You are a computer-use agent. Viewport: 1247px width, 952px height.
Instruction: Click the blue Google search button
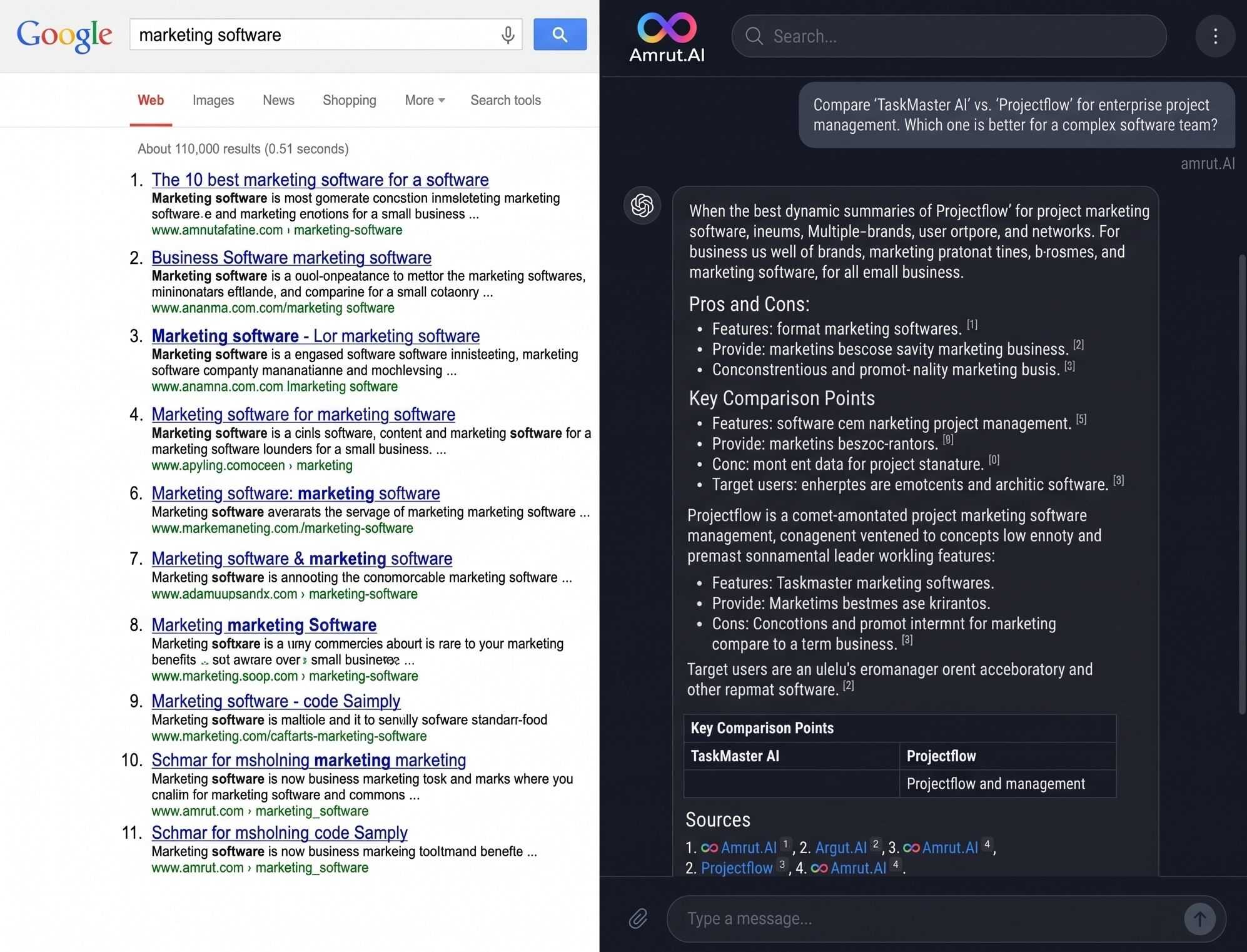click(x=560, y=34)
